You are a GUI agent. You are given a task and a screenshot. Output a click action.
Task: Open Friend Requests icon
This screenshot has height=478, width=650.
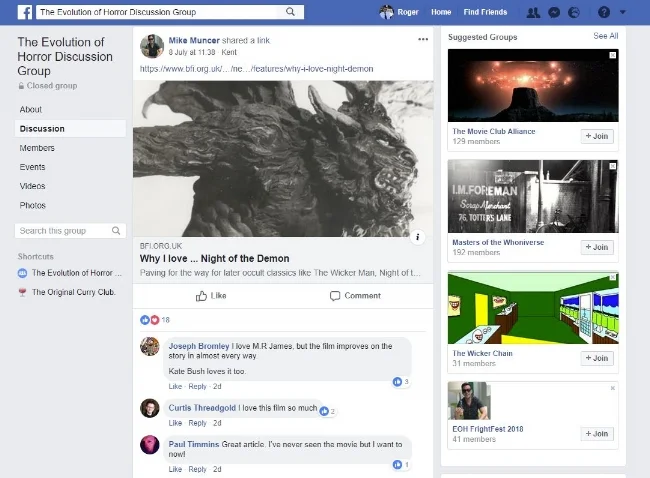coord(533,12)
